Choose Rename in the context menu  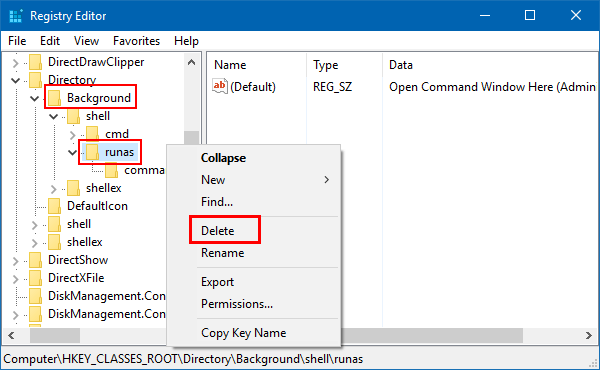click(x=223, y=253)
